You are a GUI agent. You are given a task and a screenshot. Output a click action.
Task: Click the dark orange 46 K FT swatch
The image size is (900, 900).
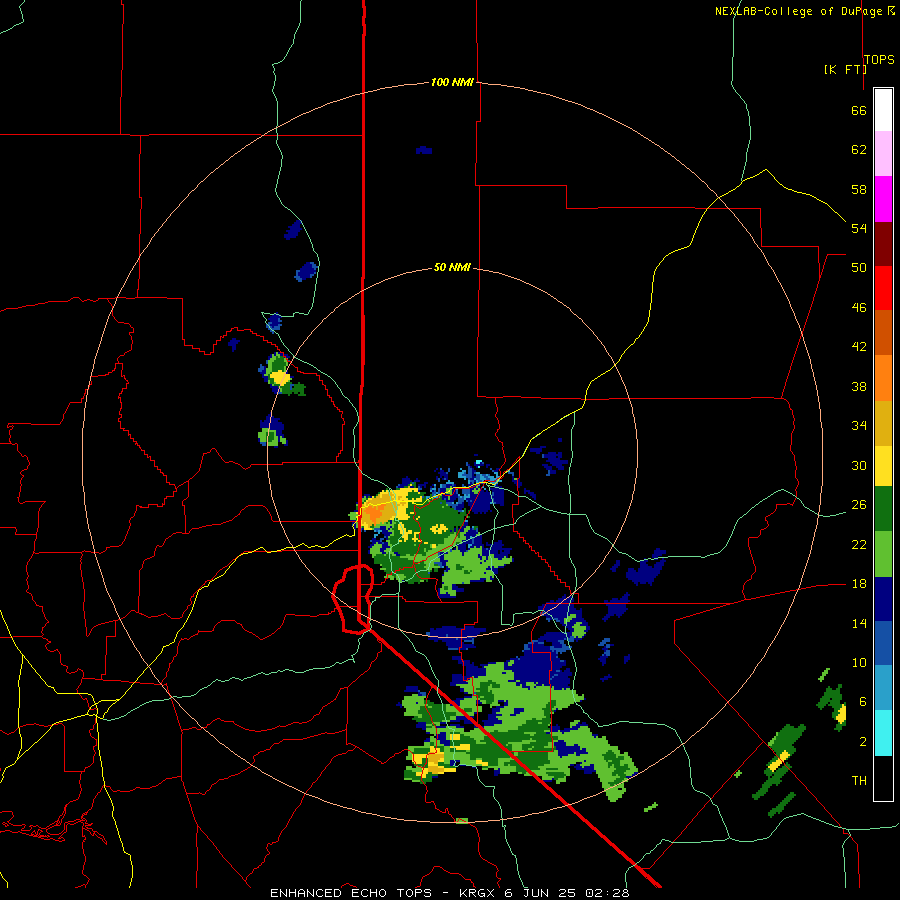click(883, 333)
